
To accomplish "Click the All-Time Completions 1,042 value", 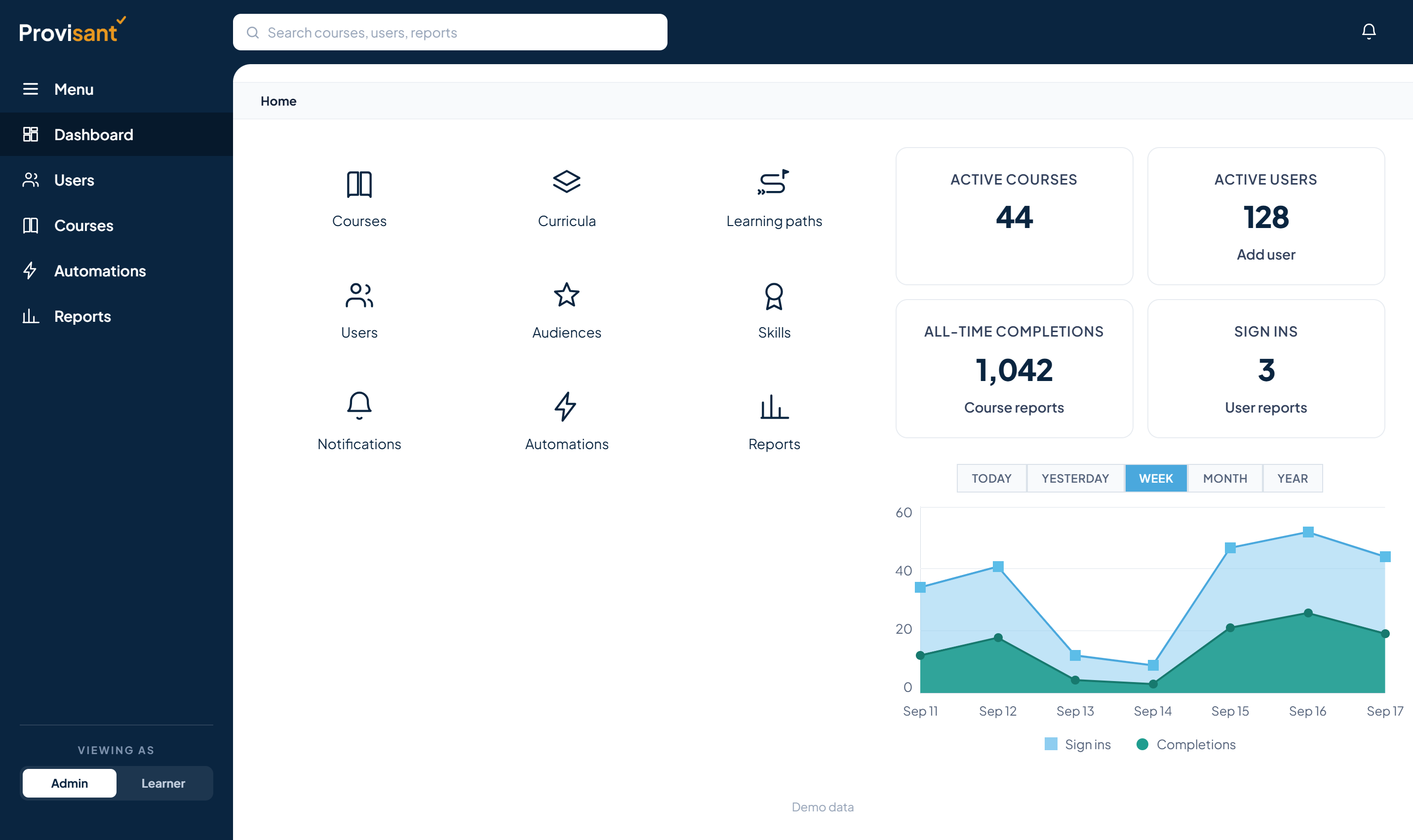I will [1014, 370].
